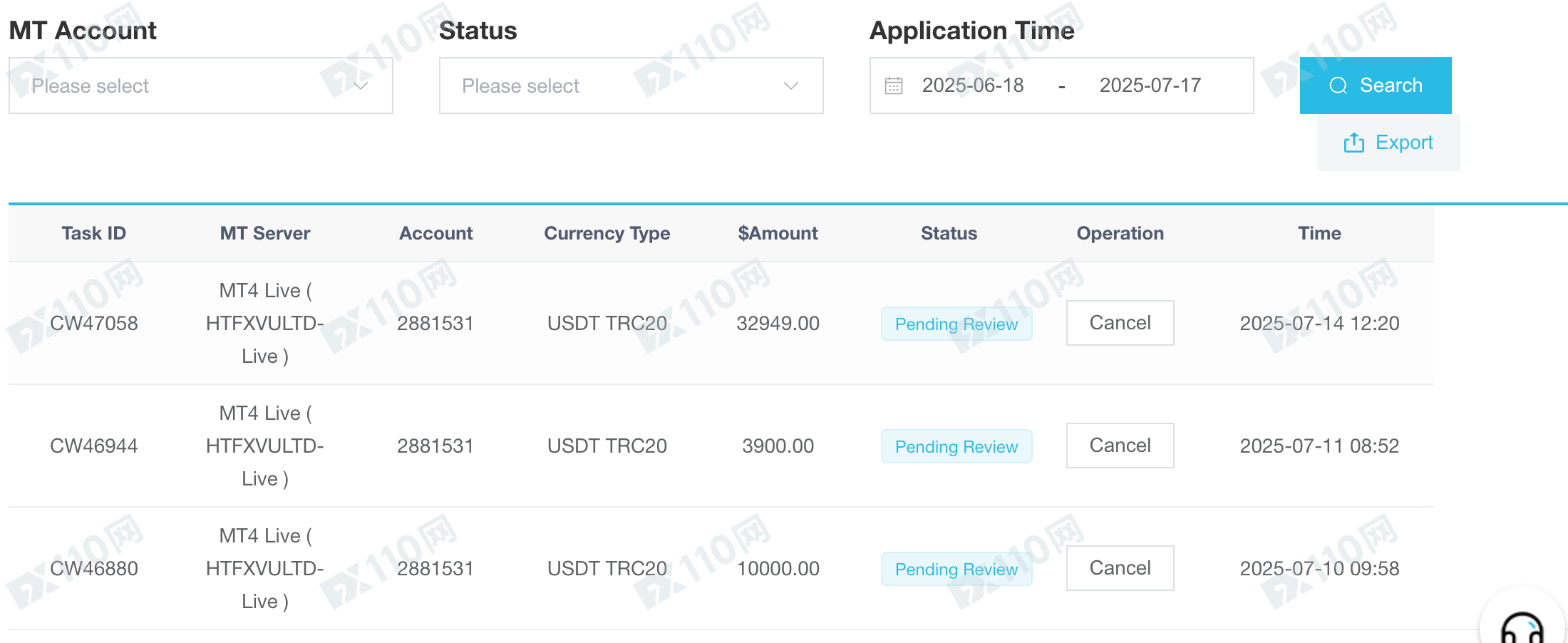Click the Status column header in table
The width and height of the screenshot is (1568, 643).
click(x=949, y=233)
